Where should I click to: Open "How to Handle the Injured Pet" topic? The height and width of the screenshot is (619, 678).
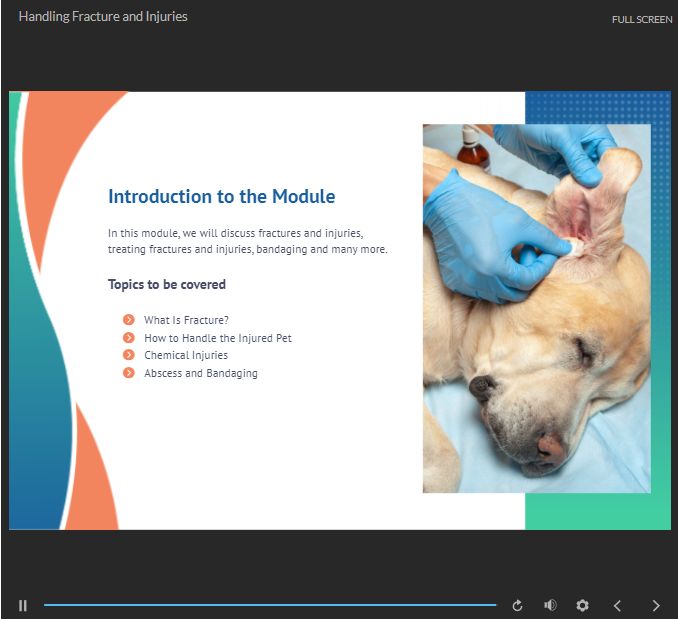pyautogui.click(x=217, y=338)
